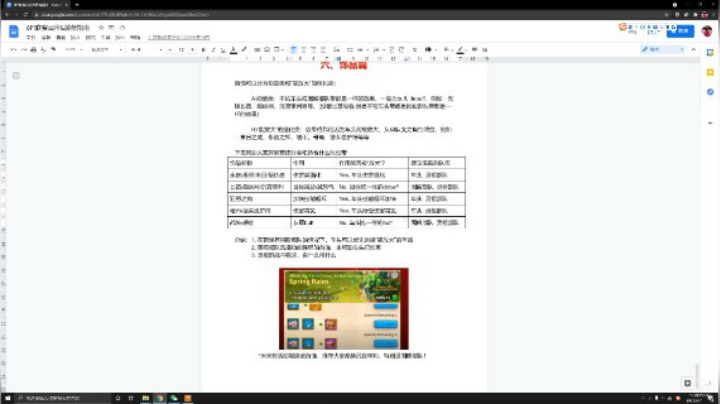Viewport: 720px width, 404px height.
Task: Decrease font size with minus button
Action: [x=170, y=50]
